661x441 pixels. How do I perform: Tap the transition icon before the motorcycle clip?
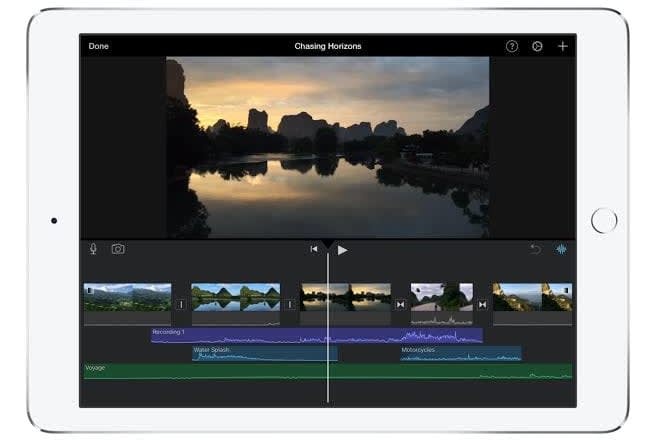(401, 304)
